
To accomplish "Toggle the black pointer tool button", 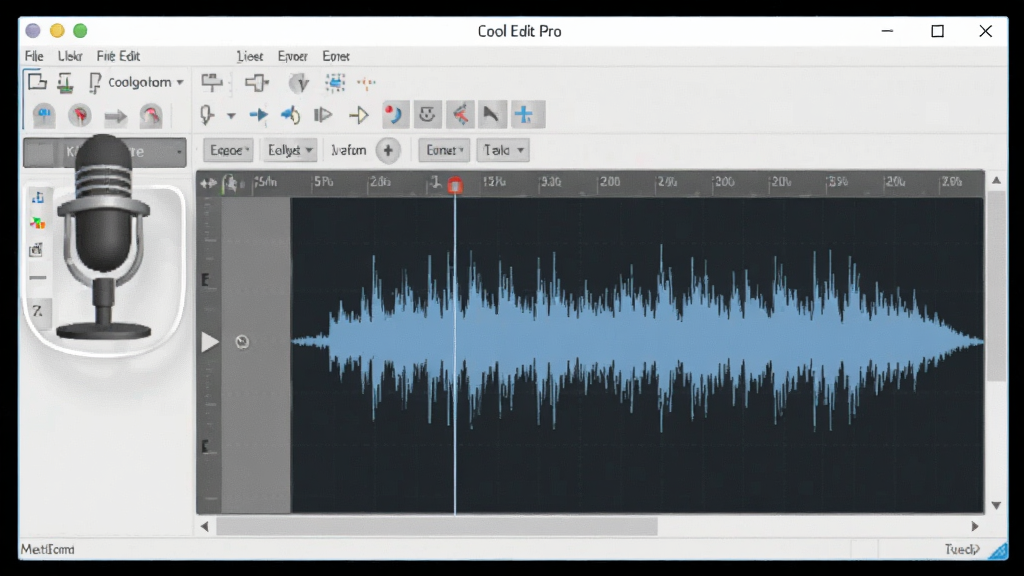I will tap(491, 115).
